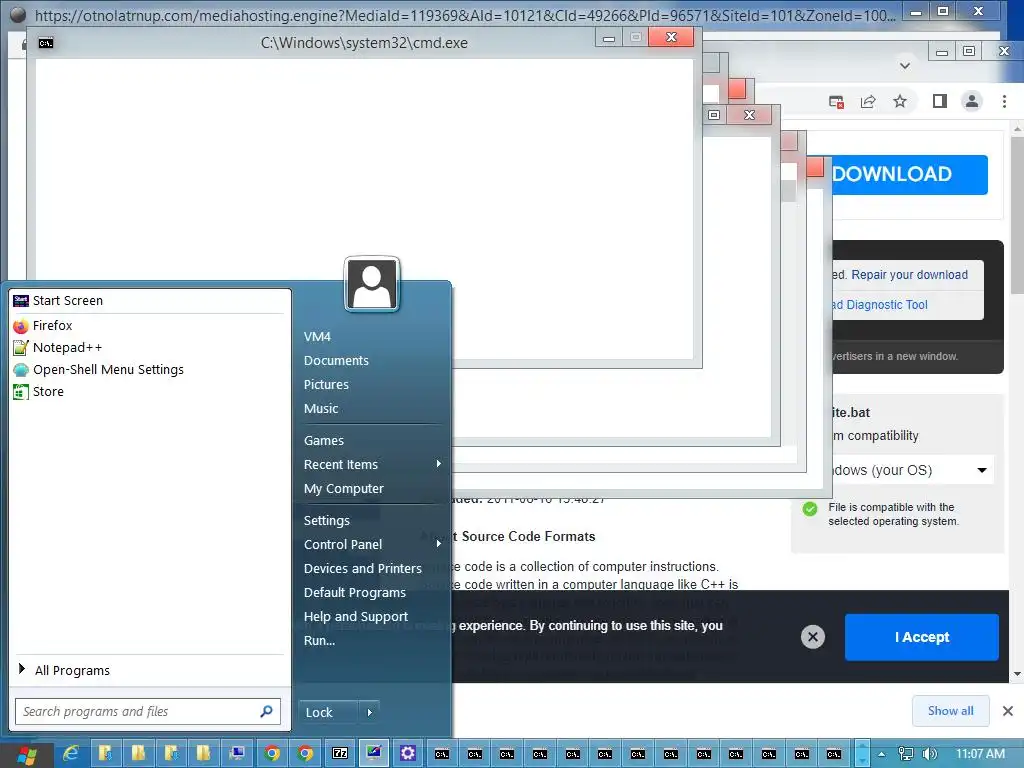Open the arrow next to Lock
The width and height of the screenshot is (1024, 768).
(x=369, y=712)
